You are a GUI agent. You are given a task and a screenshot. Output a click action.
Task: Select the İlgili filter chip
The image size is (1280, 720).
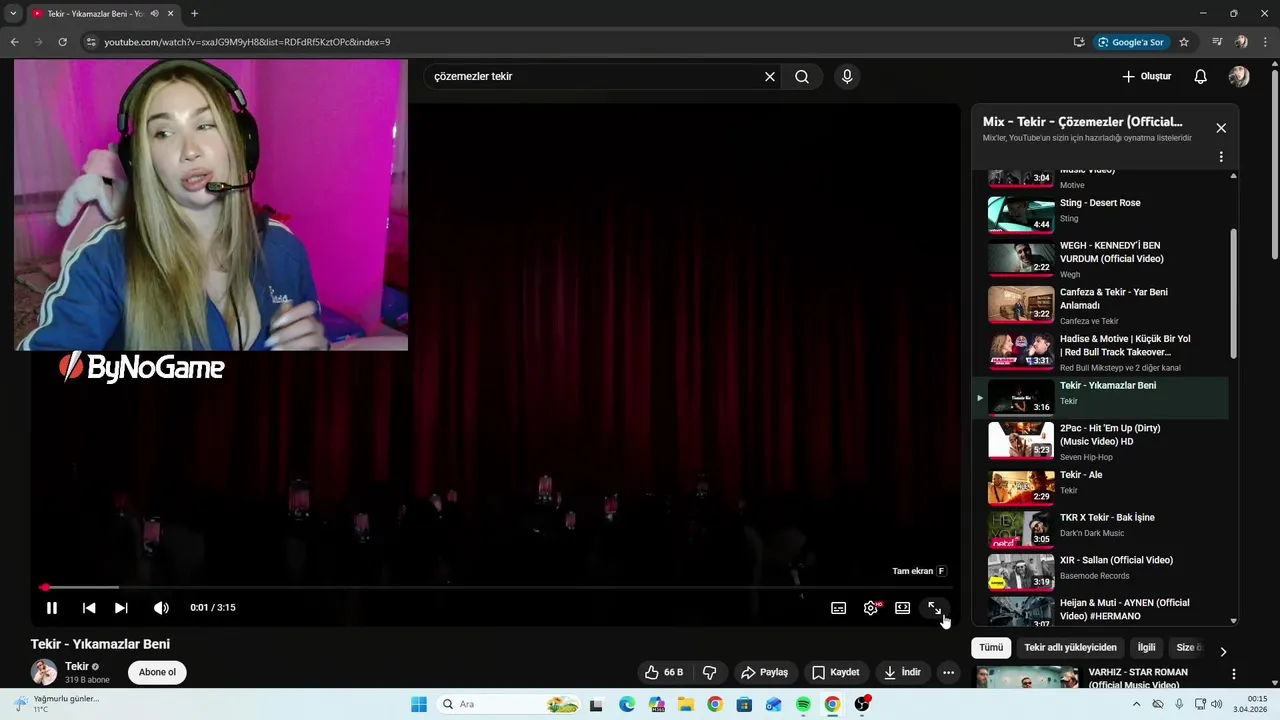(1146, 648)
